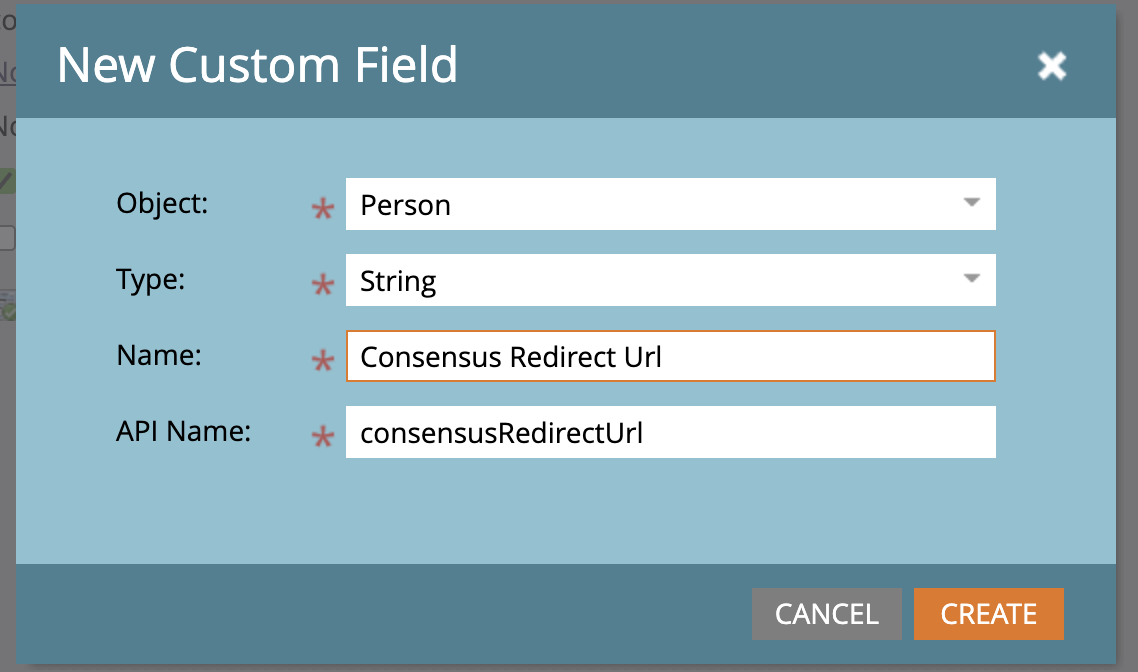Click the New Custom Field title
Image resolution: width=1138 pixels, height=672 pixels.
tap(258, 65)
